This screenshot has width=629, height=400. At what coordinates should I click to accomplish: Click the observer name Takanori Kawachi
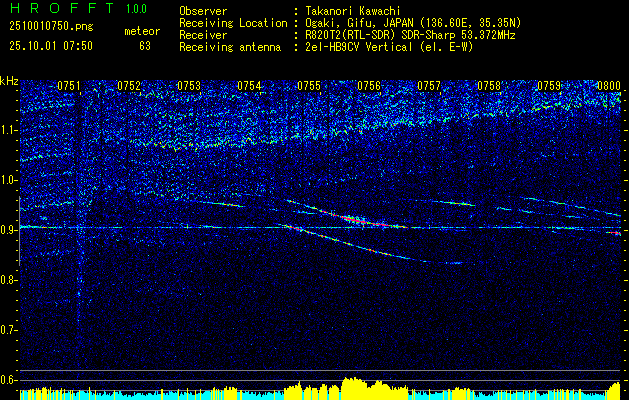353,11
